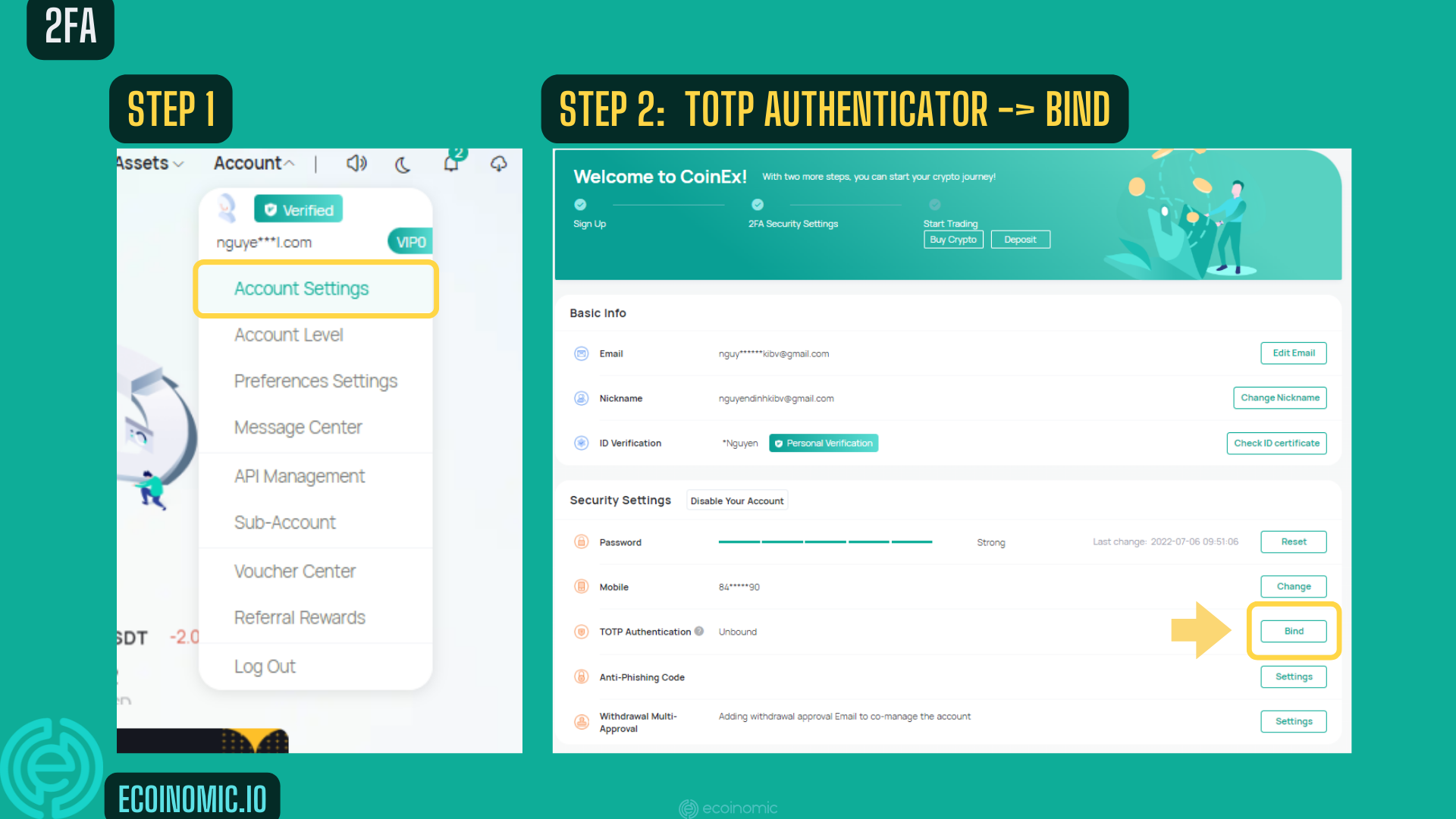Open Sub-Account menu item

(x=285, y=522)
